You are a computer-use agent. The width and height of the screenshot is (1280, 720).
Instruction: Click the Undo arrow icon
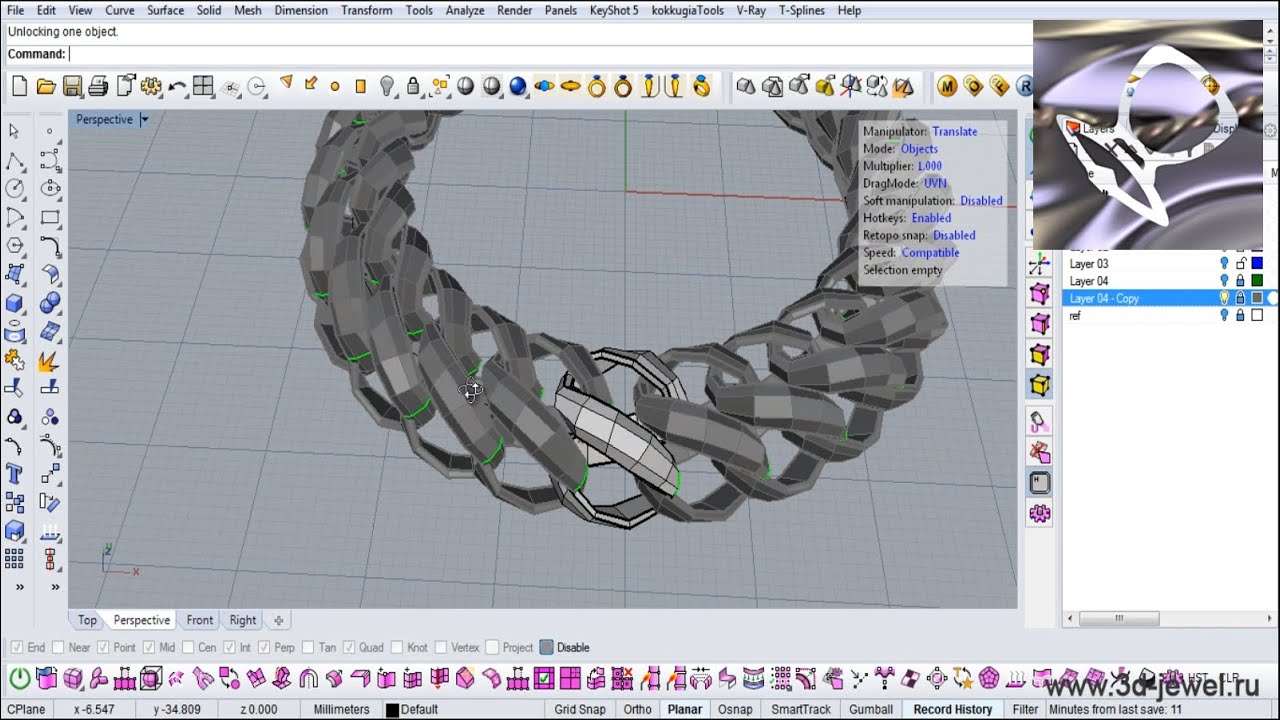tap(177, 87)
